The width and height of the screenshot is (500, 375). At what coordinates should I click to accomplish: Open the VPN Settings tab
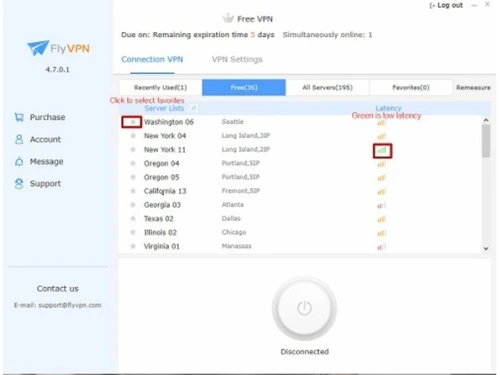237,59
